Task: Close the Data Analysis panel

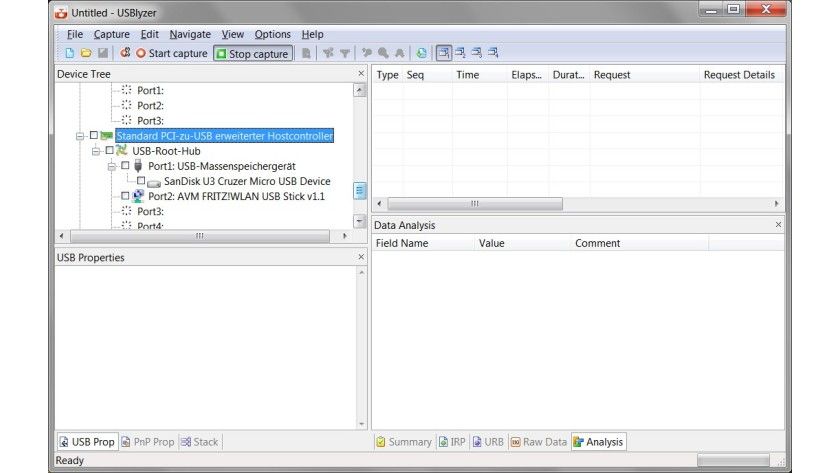Action: click(x=778, y=224)
